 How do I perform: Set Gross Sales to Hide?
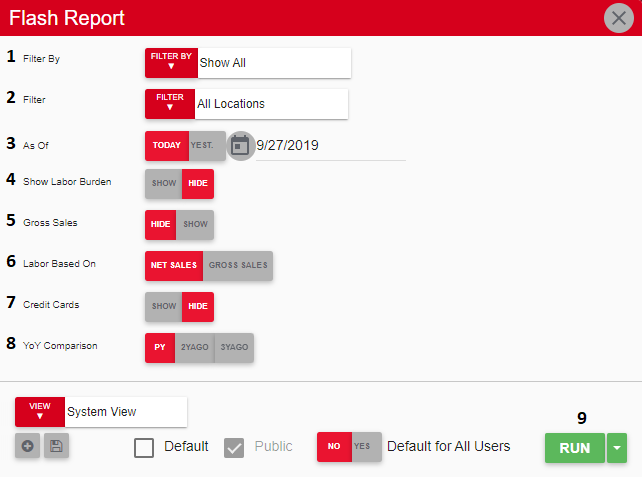pyautogui.click(x=160, y=225)
